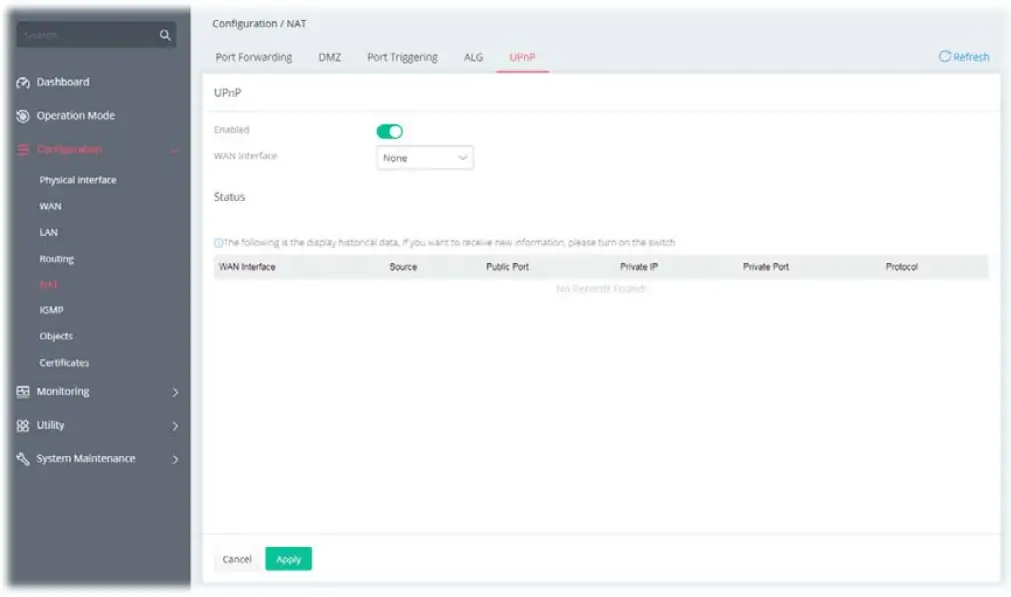Click the WAN Interface column header
The width and height of the screenshot is (1011, 597).
point(247,267)
